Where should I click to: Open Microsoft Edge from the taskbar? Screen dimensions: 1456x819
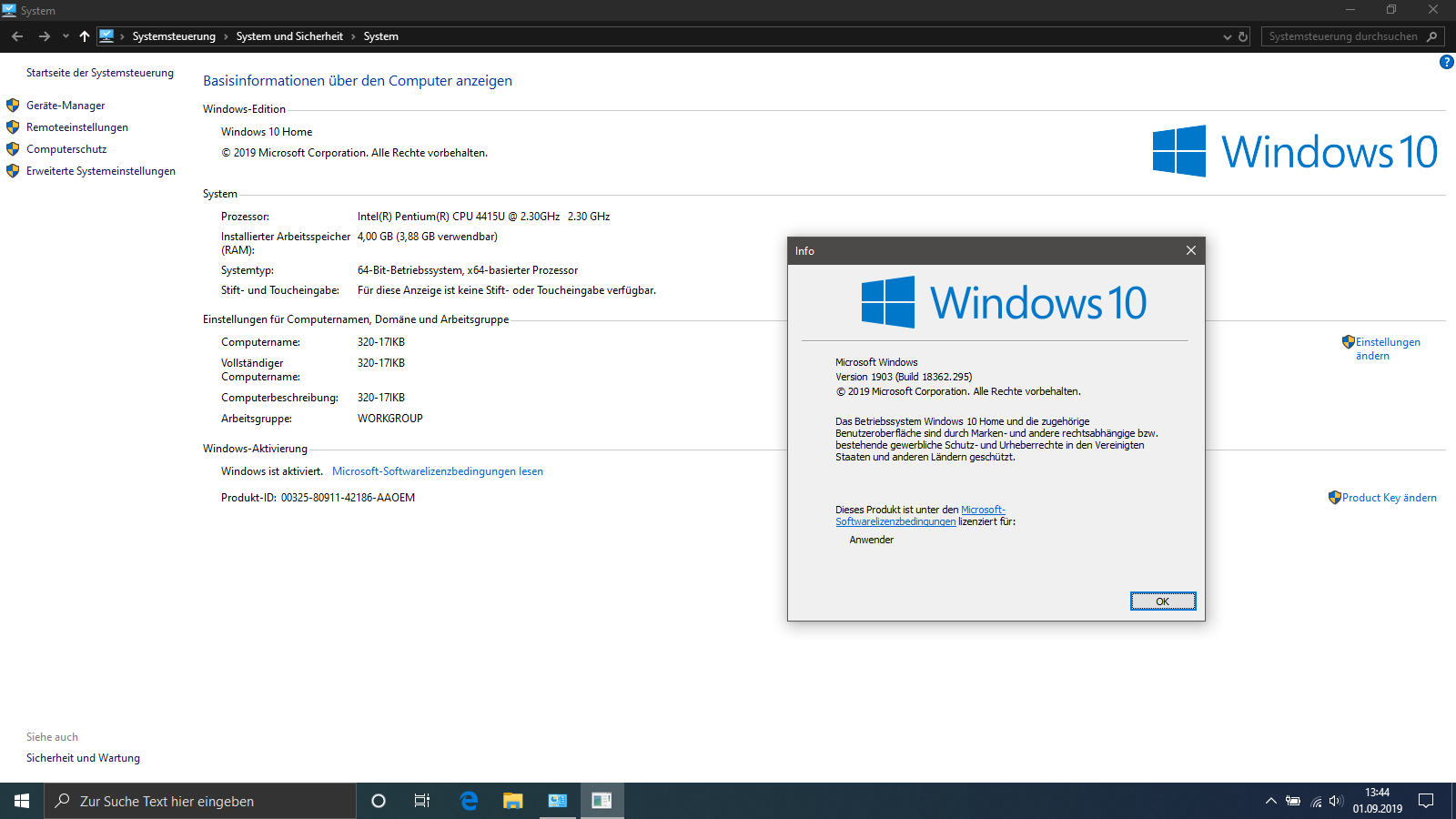coord(469,801)
